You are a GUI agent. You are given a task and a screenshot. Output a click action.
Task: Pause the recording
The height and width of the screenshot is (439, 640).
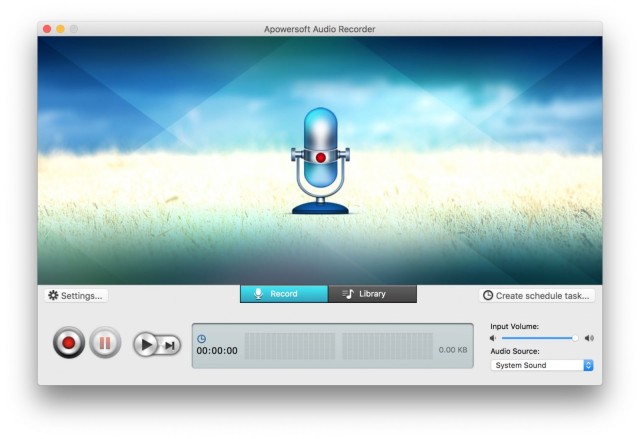click(105, 343)
